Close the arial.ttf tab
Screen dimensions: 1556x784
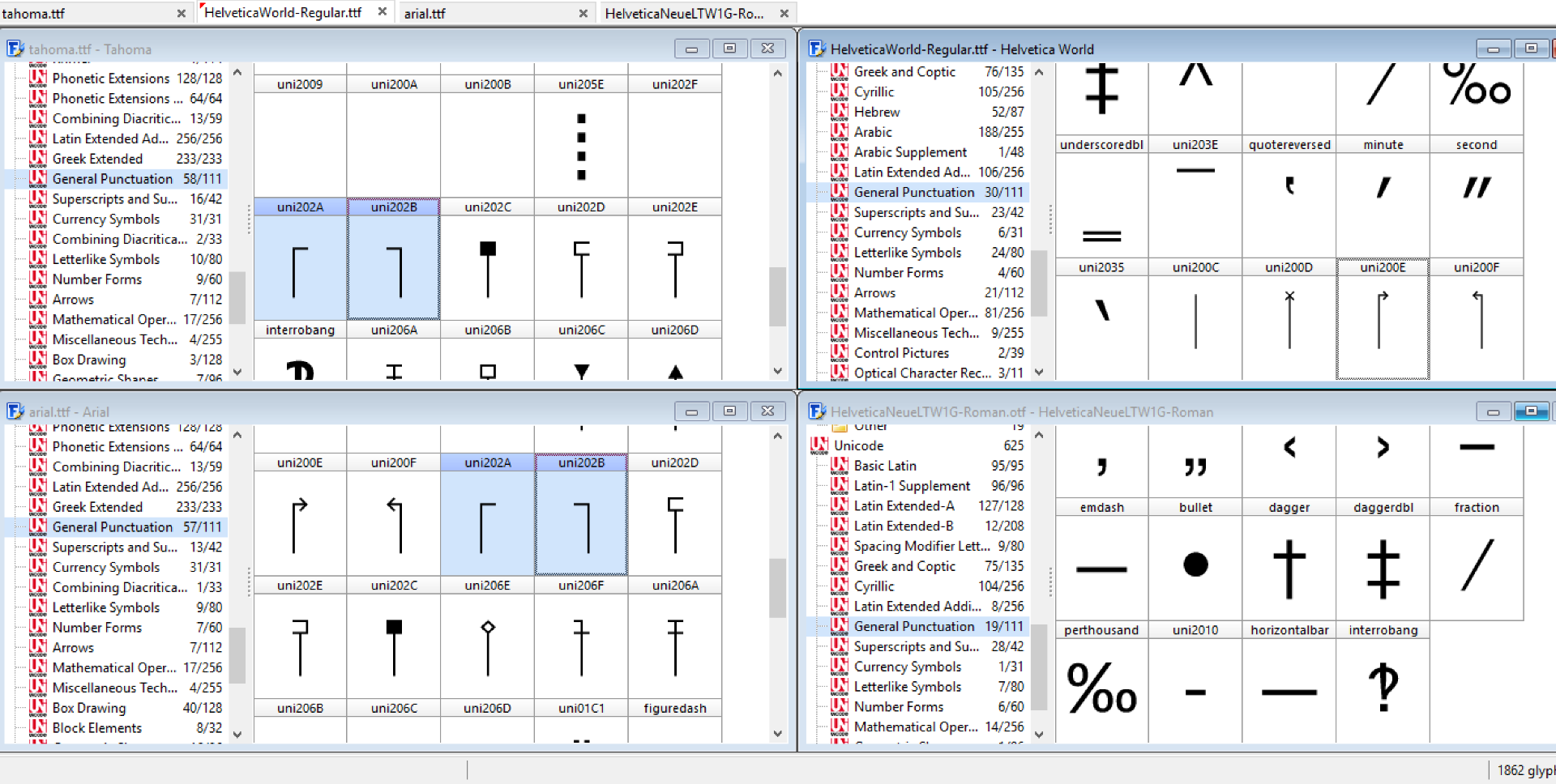[x=583, y=14]
